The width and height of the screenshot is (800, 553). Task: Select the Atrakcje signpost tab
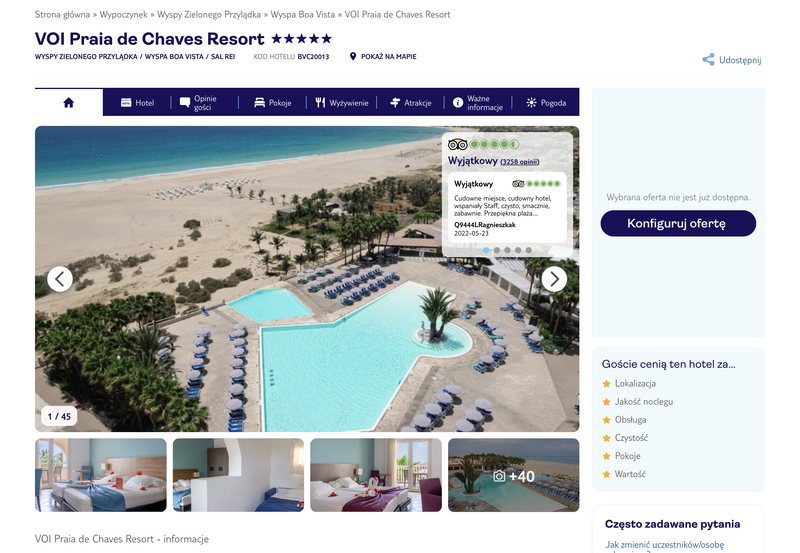pos(411,103)
